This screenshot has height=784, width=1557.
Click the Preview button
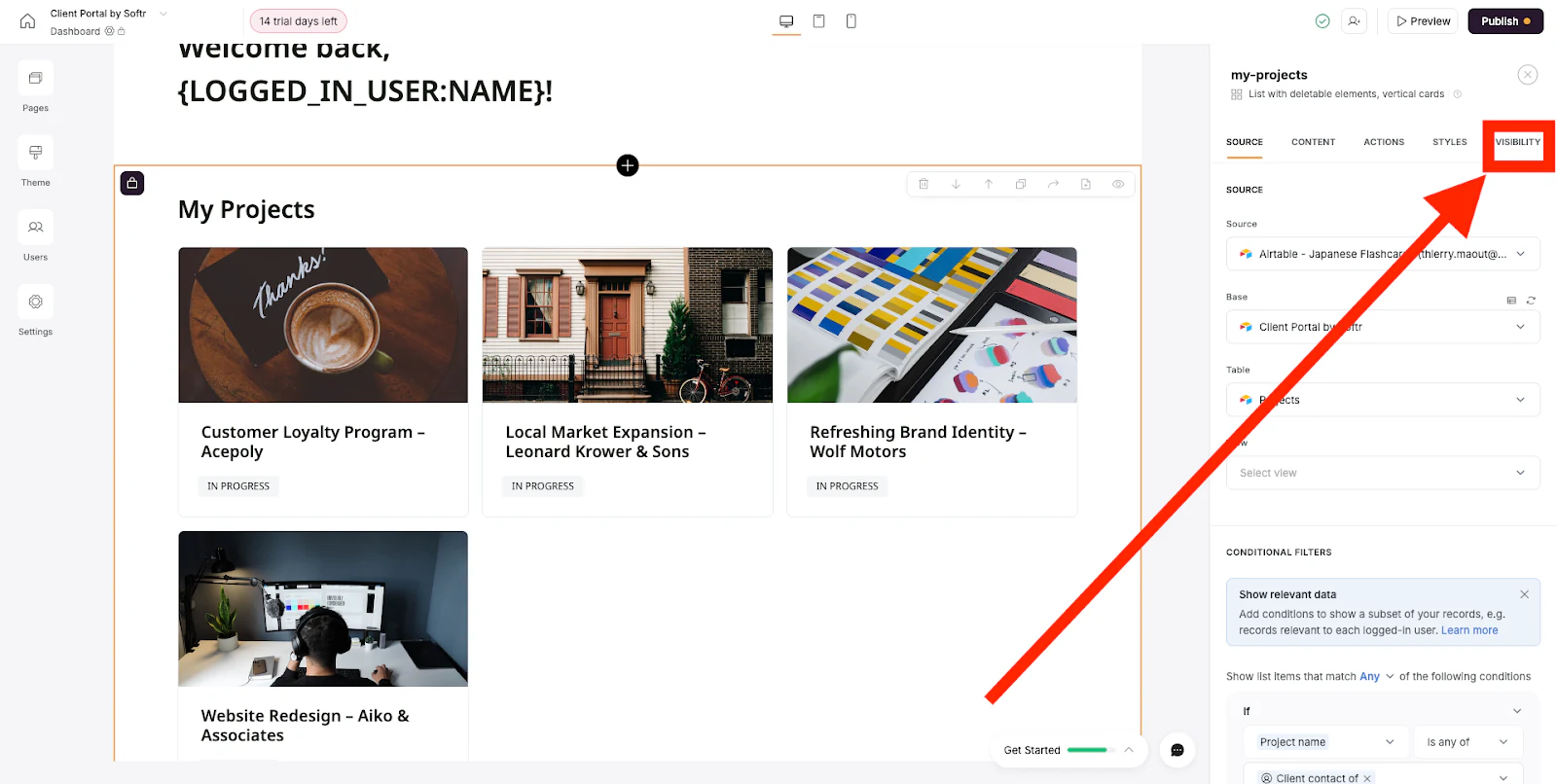pos(1424,21)
